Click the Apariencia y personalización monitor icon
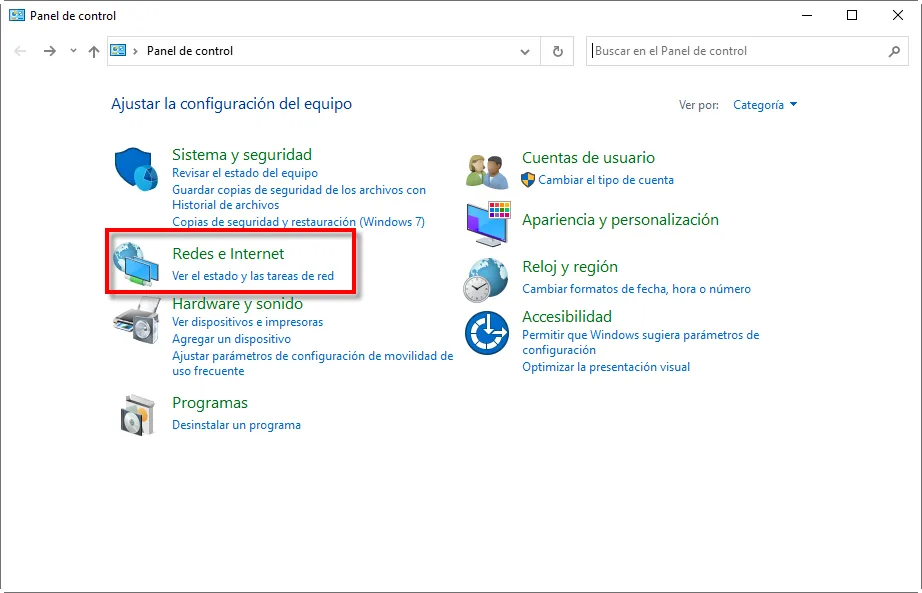The image size is (922, 593). [x=488, y=224]
